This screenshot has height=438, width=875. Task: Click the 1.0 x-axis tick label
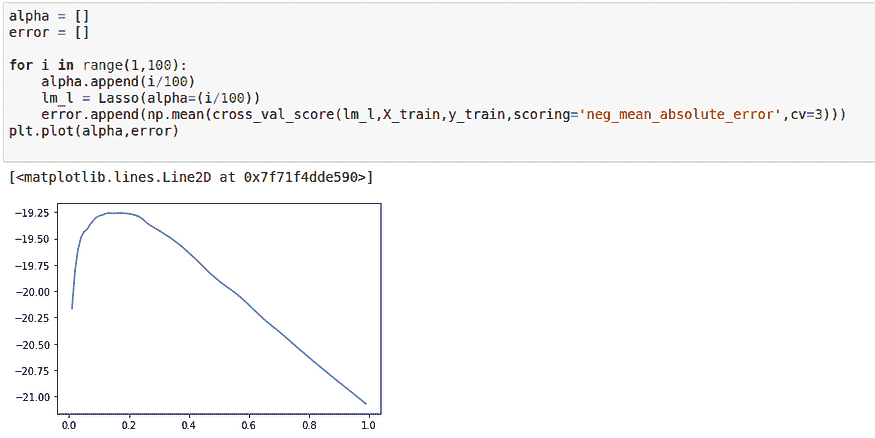click(368, 424)
